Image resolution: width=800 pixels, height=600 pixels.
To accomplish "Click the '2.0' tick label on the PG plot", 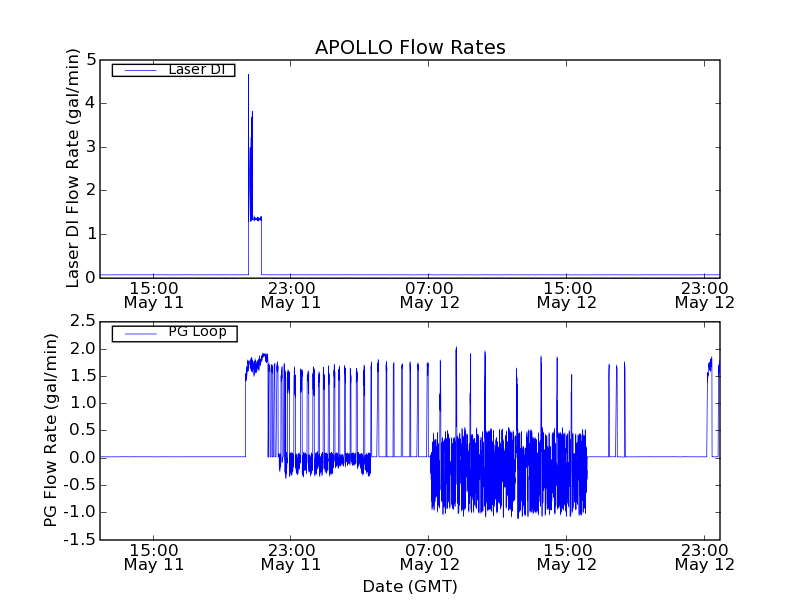I will 83,349.
